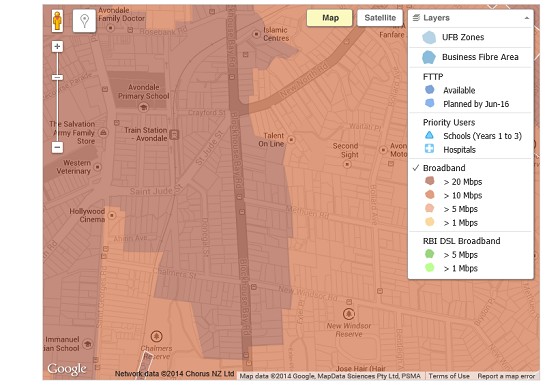
Task: Switch to Map view
Action: pyautogui.click(x=330, y=18)
